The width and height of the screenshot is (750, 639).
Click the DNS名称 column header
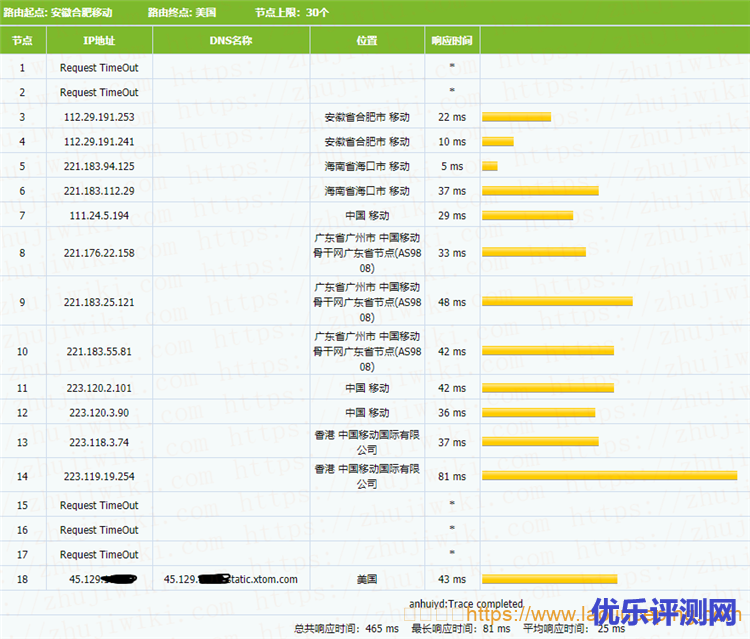231,41
